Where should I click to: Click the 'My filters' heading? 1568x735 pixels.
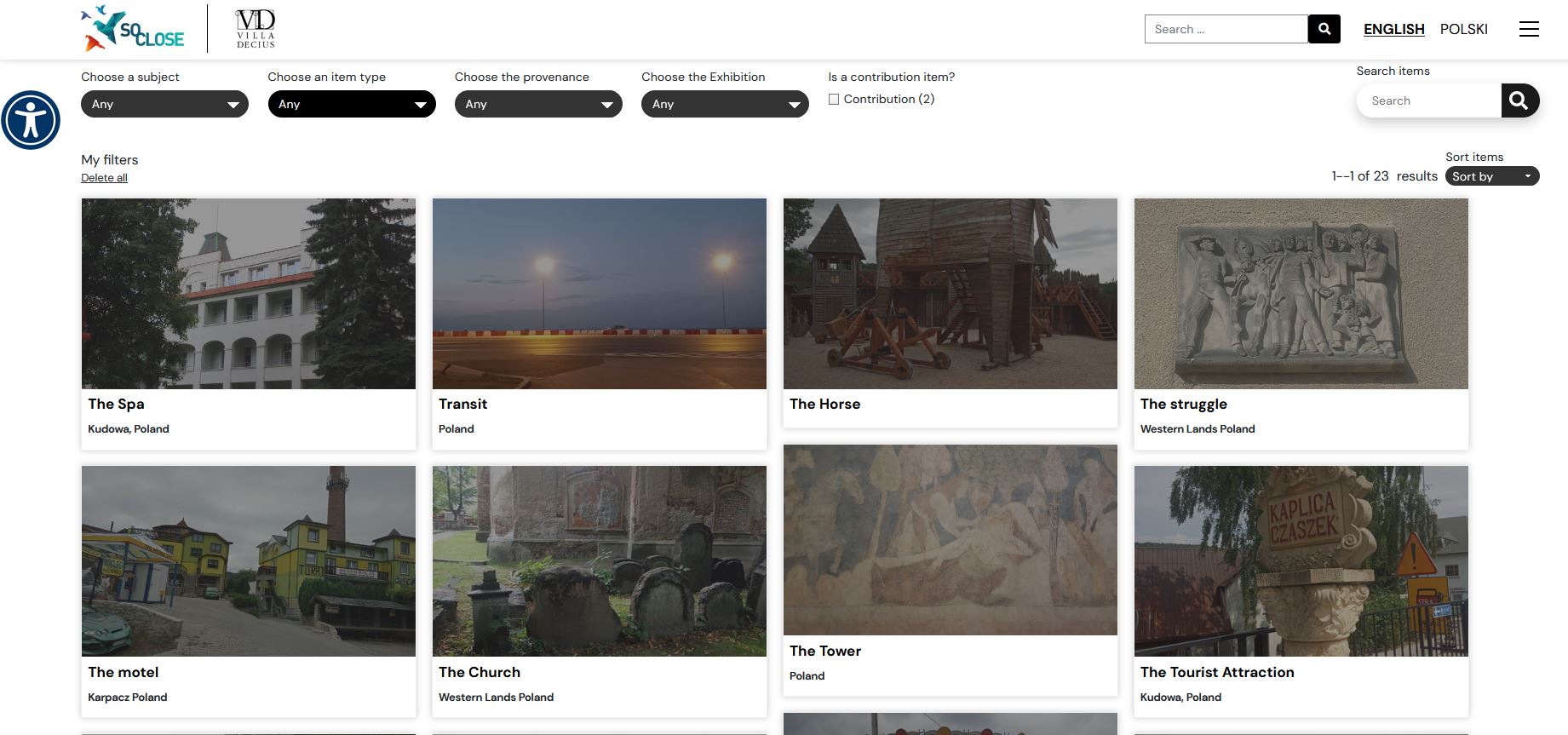pyautogui.click(x=110, y=159)
